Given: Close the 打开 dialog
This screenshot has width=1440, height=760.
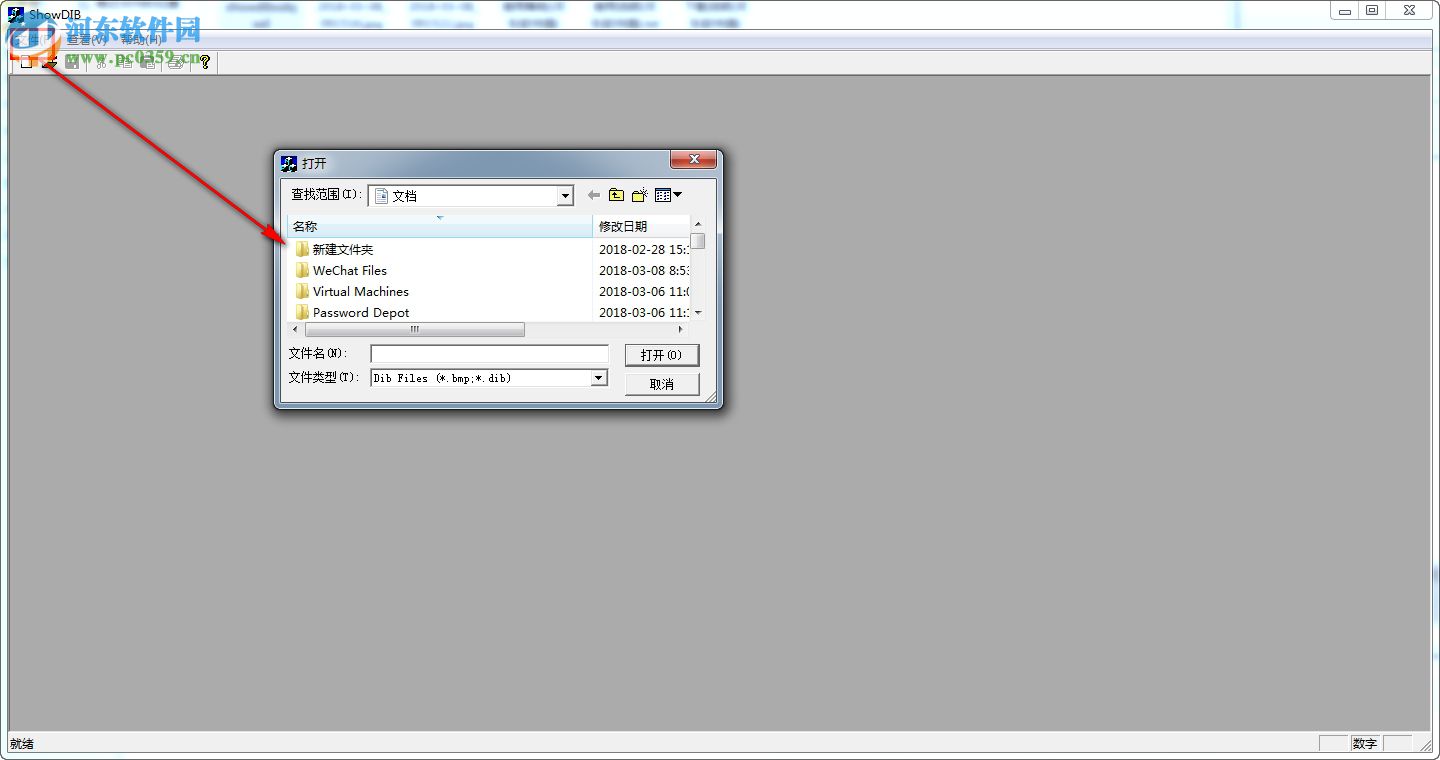Looking at the screenshot, I should coord(693,160).
